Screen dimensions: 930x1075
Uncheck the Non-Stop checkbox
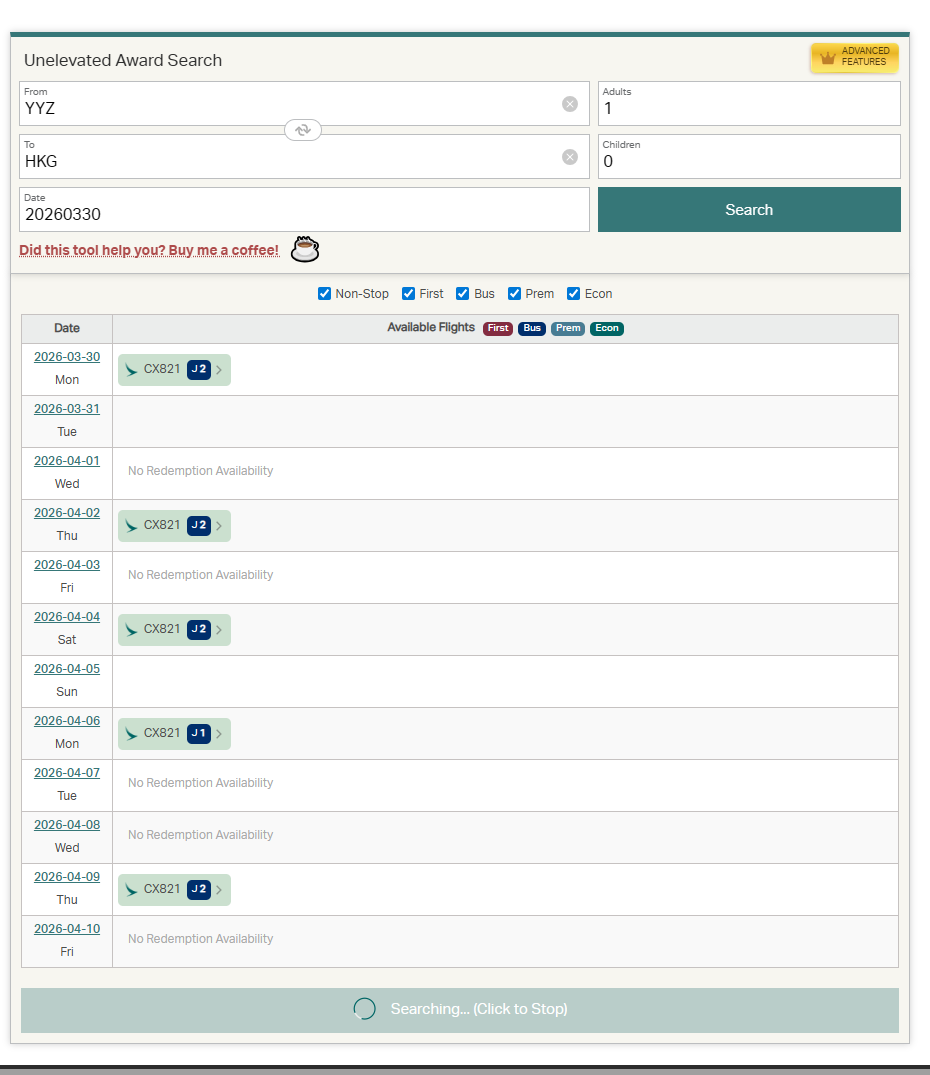pyautogui.click(x=324, y=294)
